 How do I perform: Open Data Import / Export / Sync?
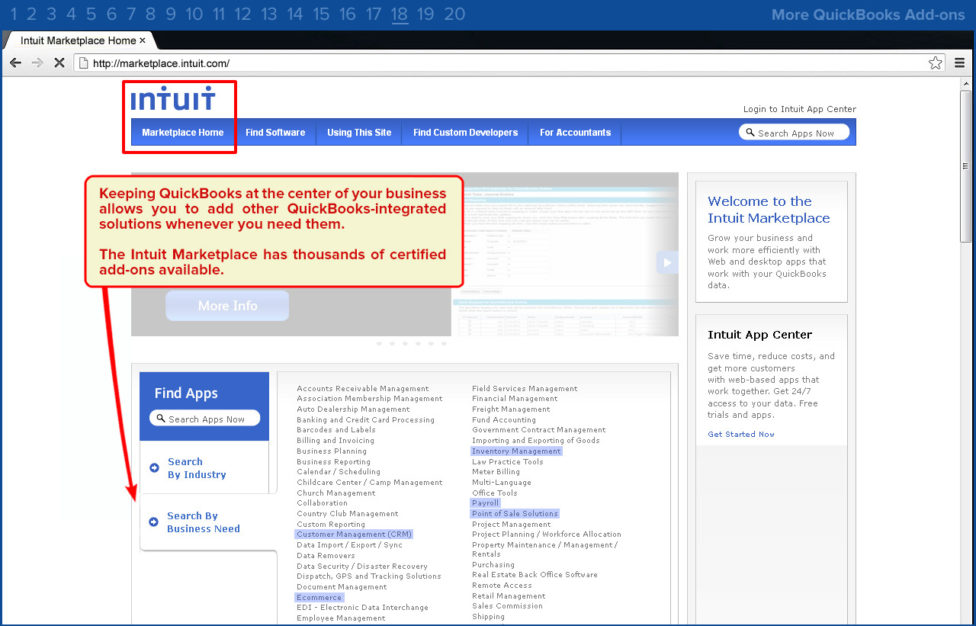point(350,545)
